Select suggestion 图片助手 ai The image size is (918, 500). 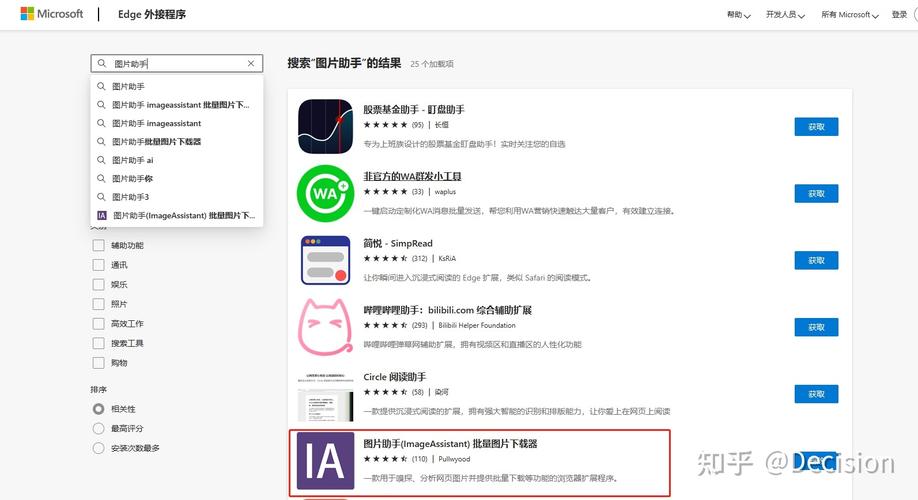click(176, 160)
